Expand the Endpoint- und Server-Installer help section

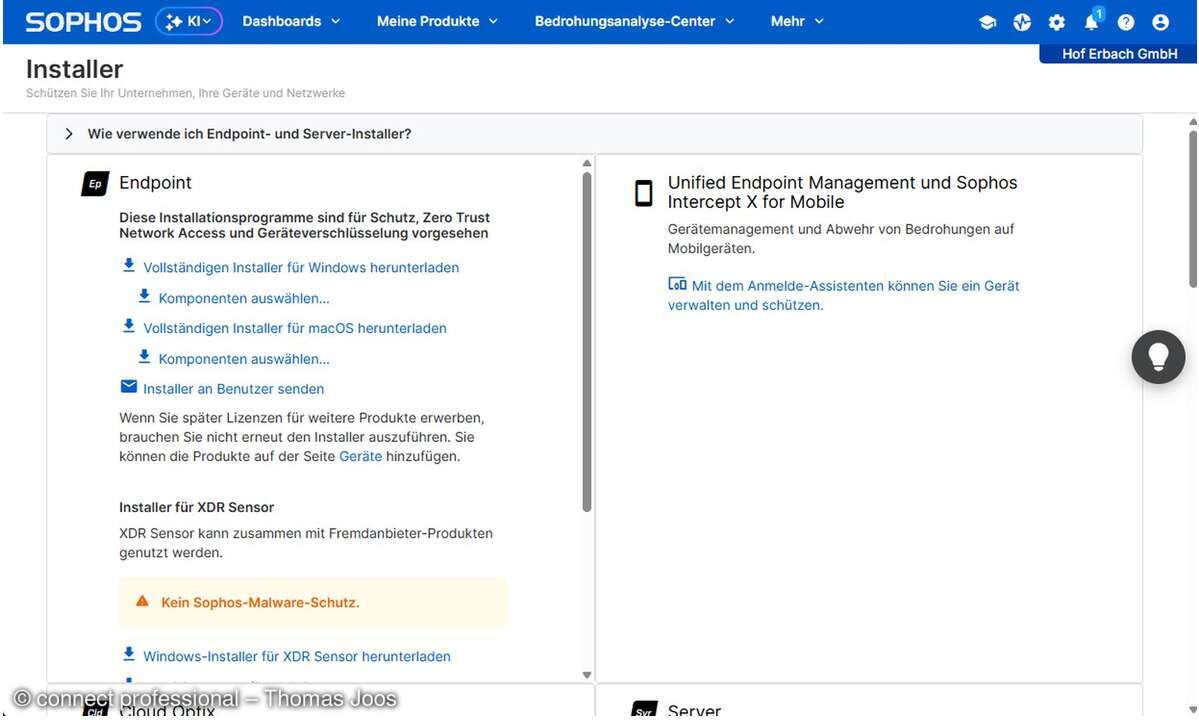point(594,134)
